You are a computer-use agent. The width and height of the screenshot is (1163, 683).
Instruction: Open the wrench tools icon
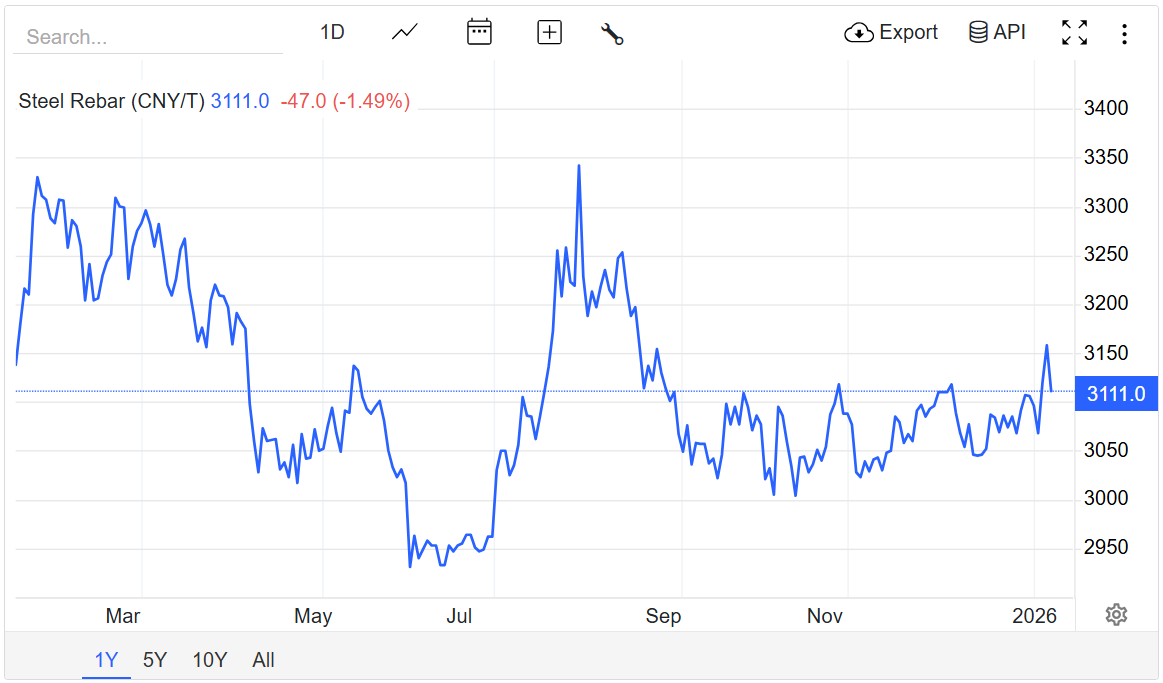click(612, 33)
